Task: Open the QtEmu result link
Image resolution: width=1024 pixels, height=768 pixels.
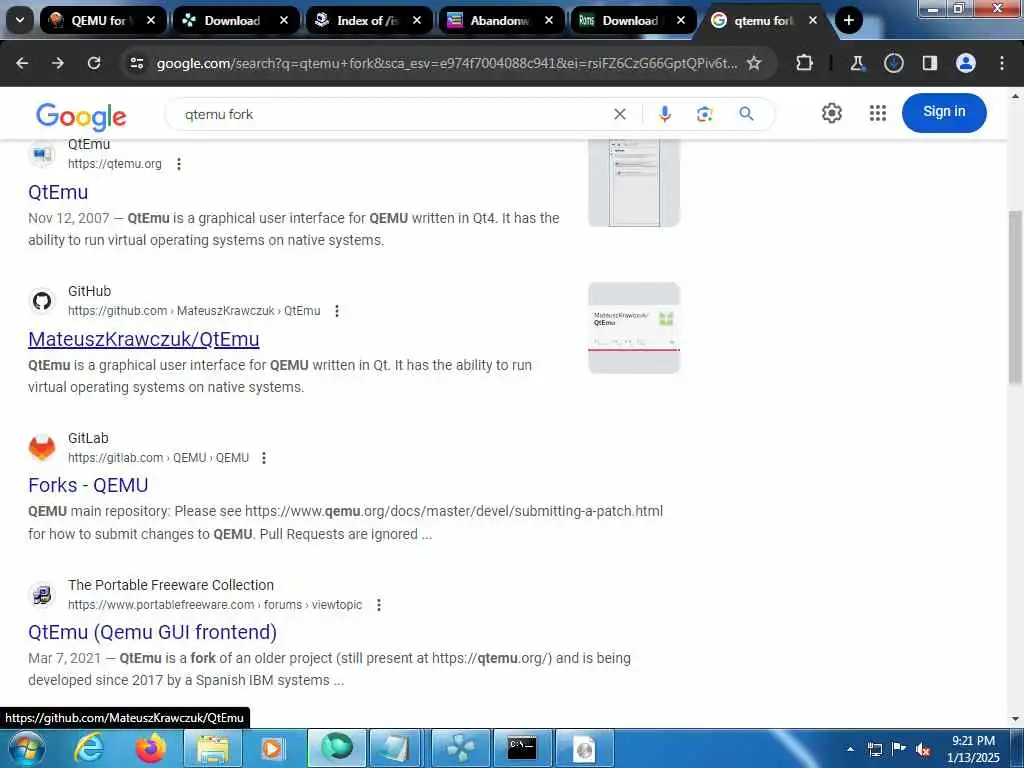Action: [x=58, y=192]
